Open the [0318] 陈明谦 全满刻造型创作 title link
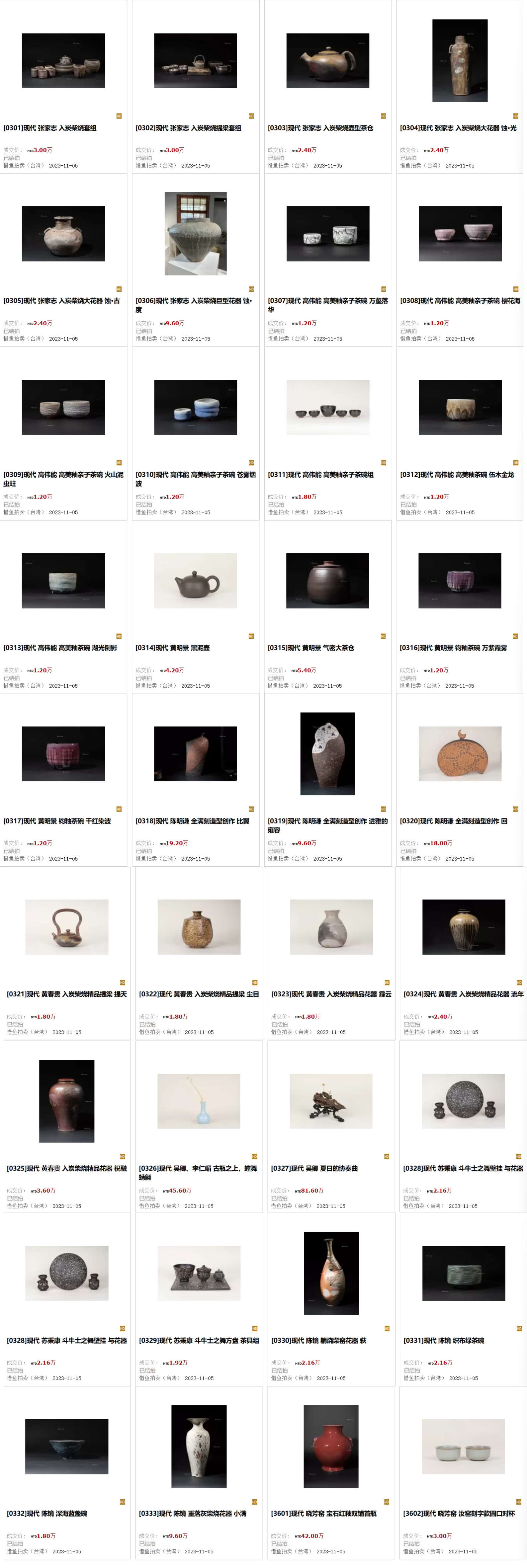 [x=193, y=821]
